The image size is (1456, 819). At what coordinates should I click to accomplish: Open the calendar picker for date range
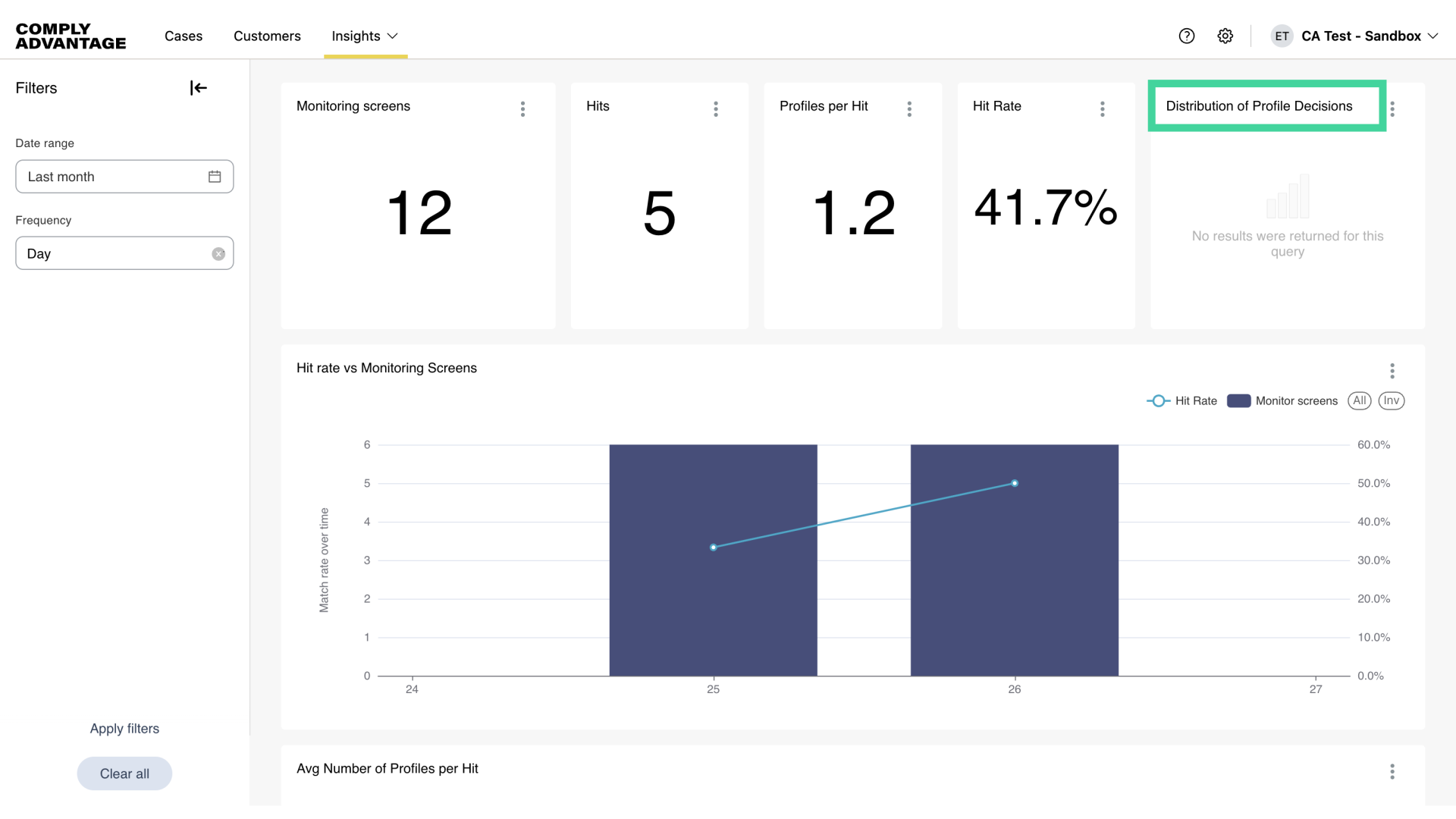(215, 176)
